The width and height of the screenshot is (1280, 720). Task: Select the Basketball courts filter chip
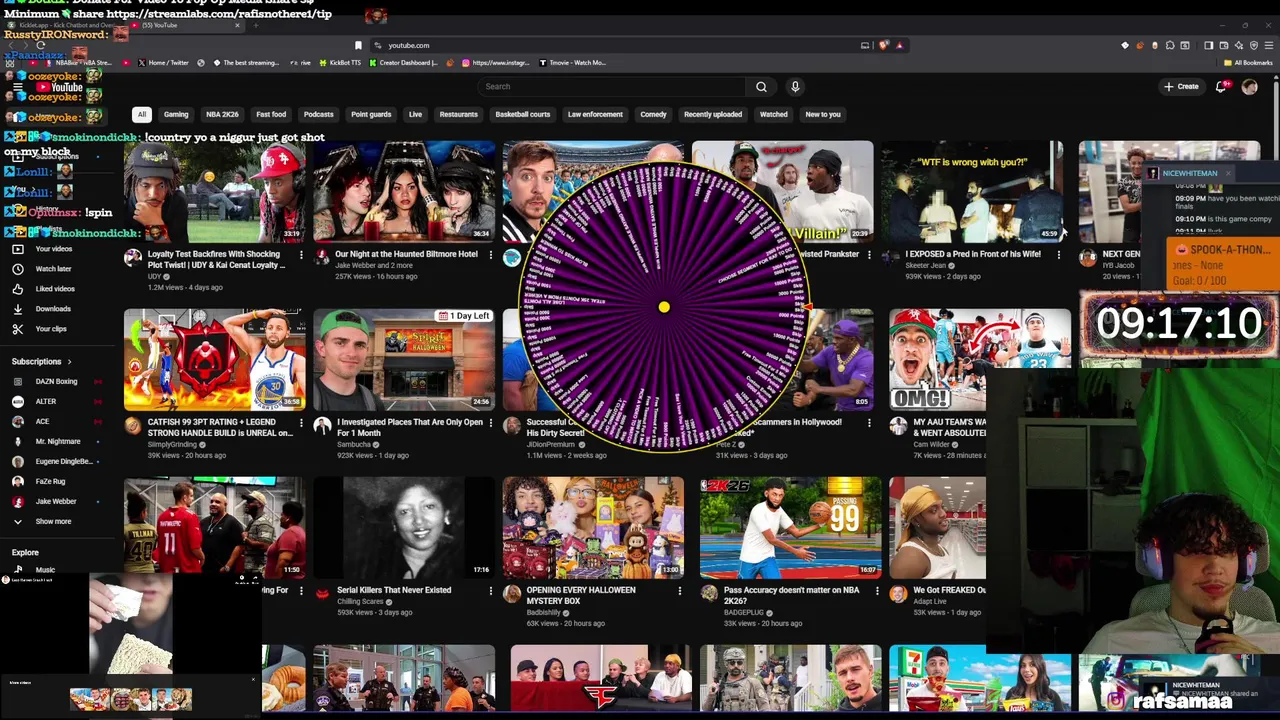point(523,114)
